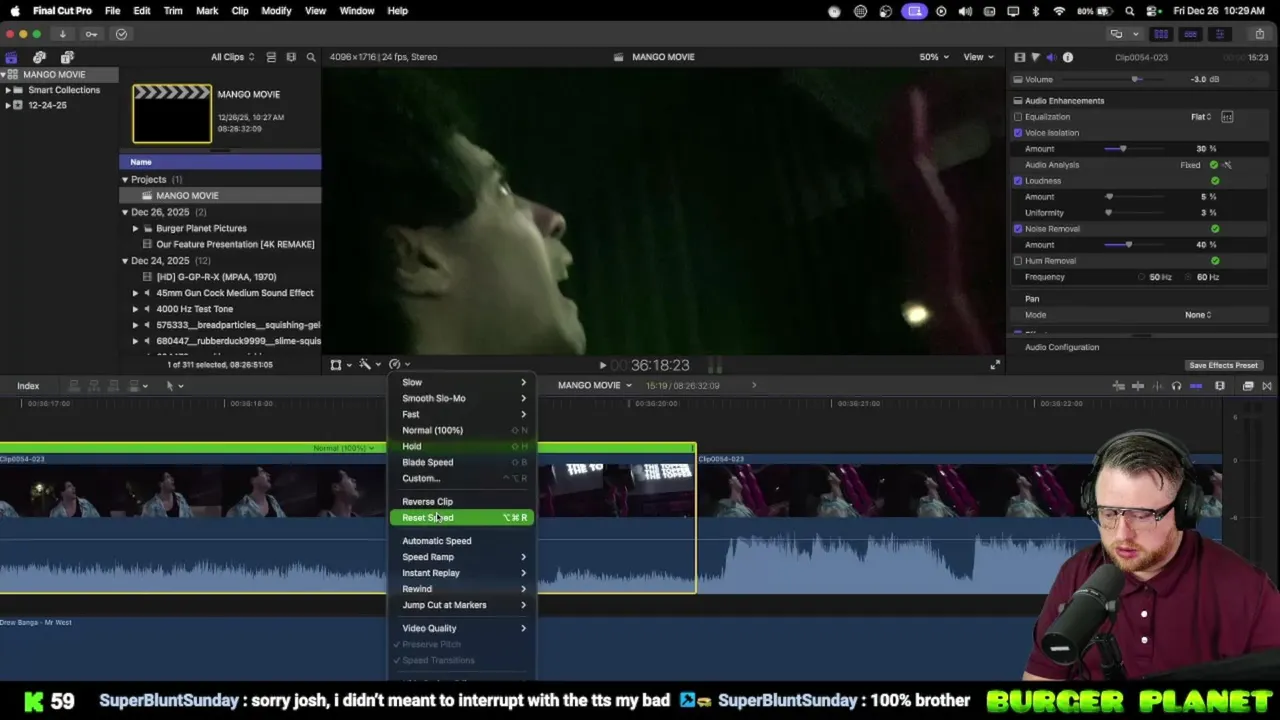Open the timeline Index button
This screenshot has width=1280, height=720.
28,386
